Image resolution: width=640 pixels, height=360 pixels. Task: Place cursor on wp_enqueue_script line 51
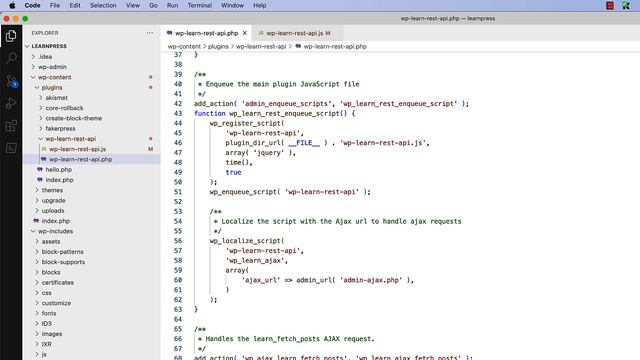click(290, 192)
